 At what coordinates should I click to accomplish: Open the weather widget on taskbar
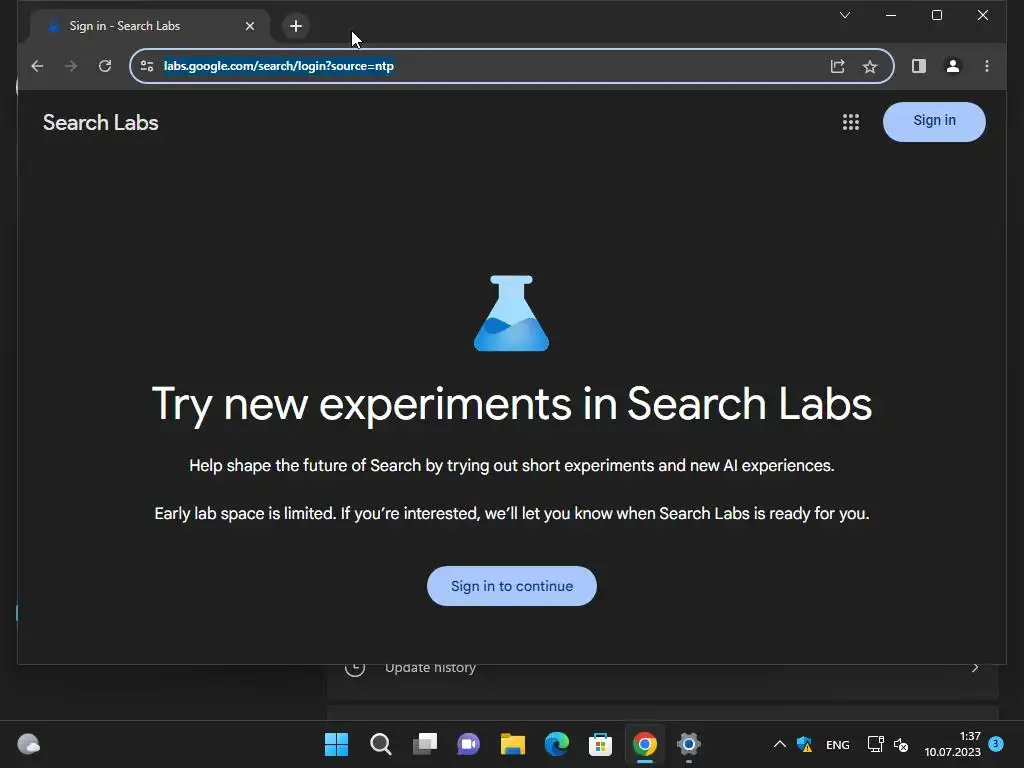coord(28,744)
